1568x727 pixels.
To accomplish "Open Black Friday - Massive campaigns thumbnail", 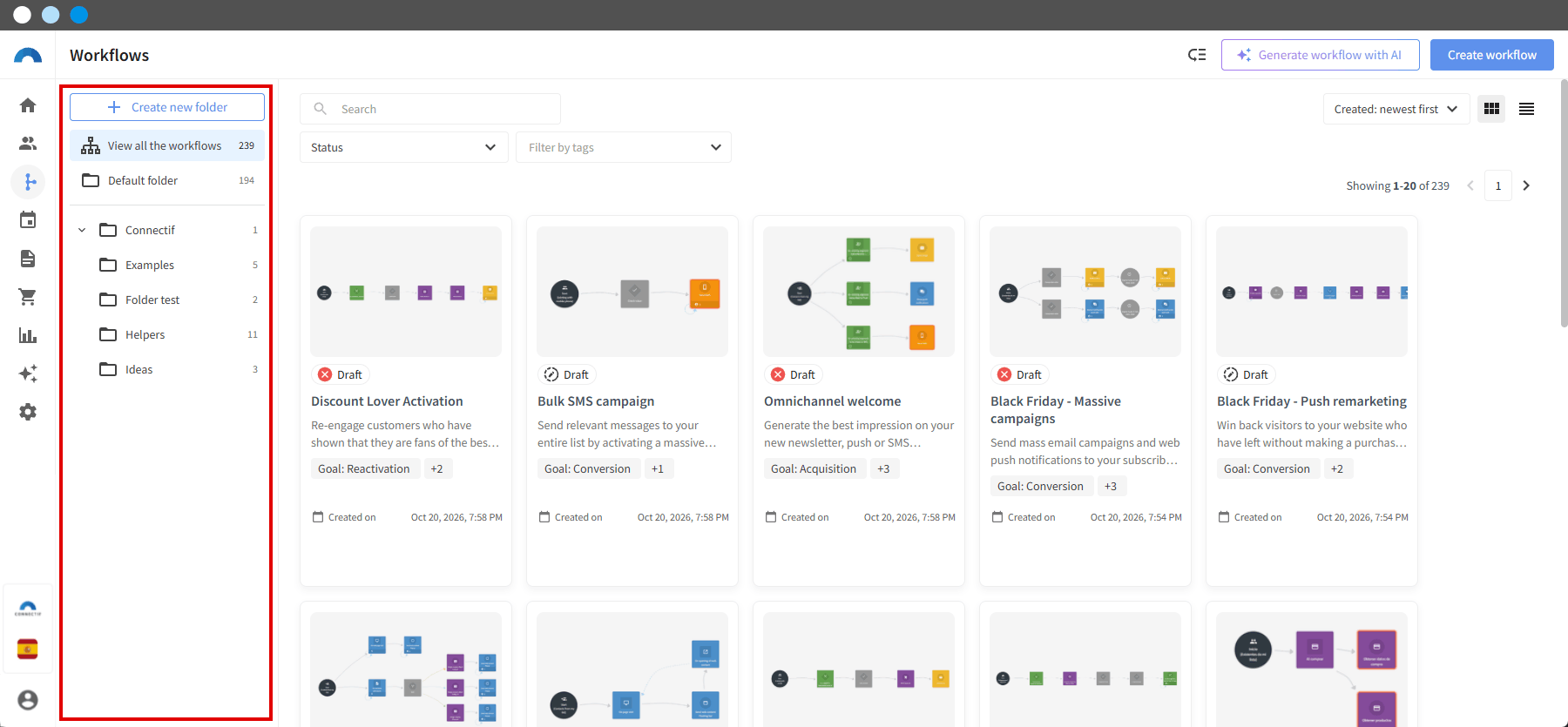I will click(x=1085, y=292).
